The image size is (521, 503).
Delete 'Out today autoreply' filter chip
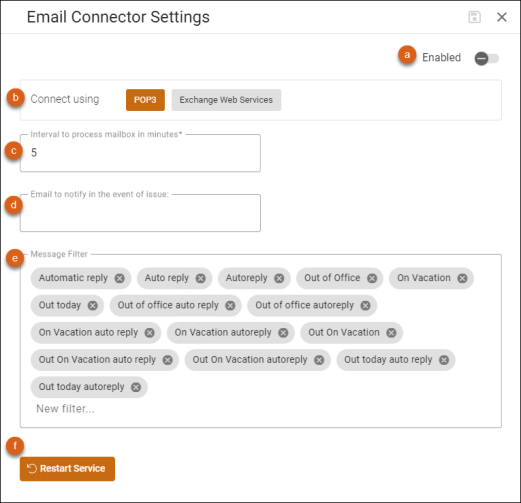(136, 387)
